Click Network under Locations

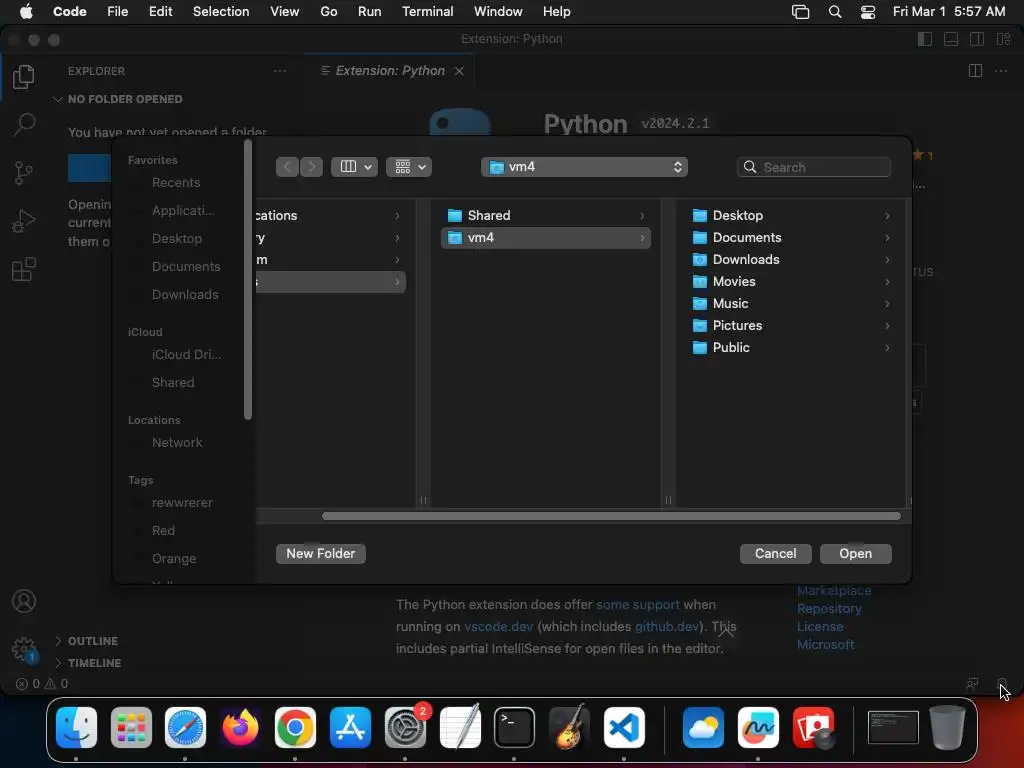pos(177,443)
